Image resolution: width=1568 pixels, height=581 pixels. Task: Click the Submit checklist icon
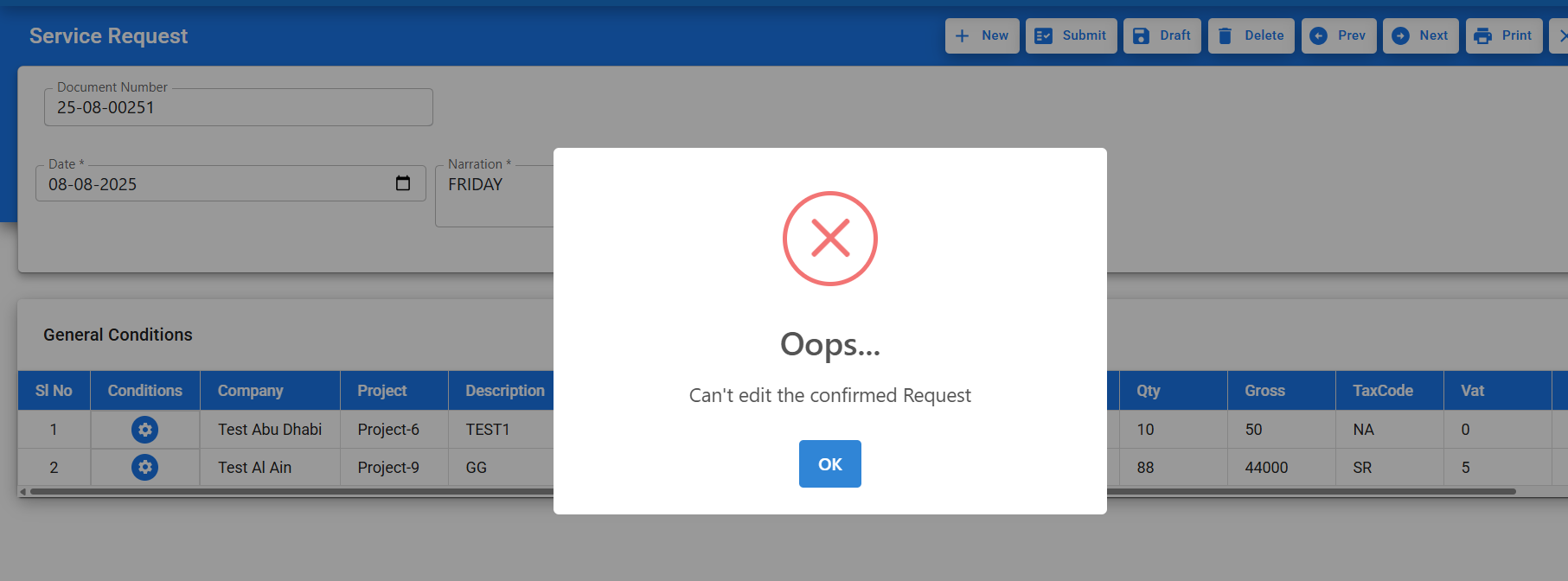[x=1044, y=36]
